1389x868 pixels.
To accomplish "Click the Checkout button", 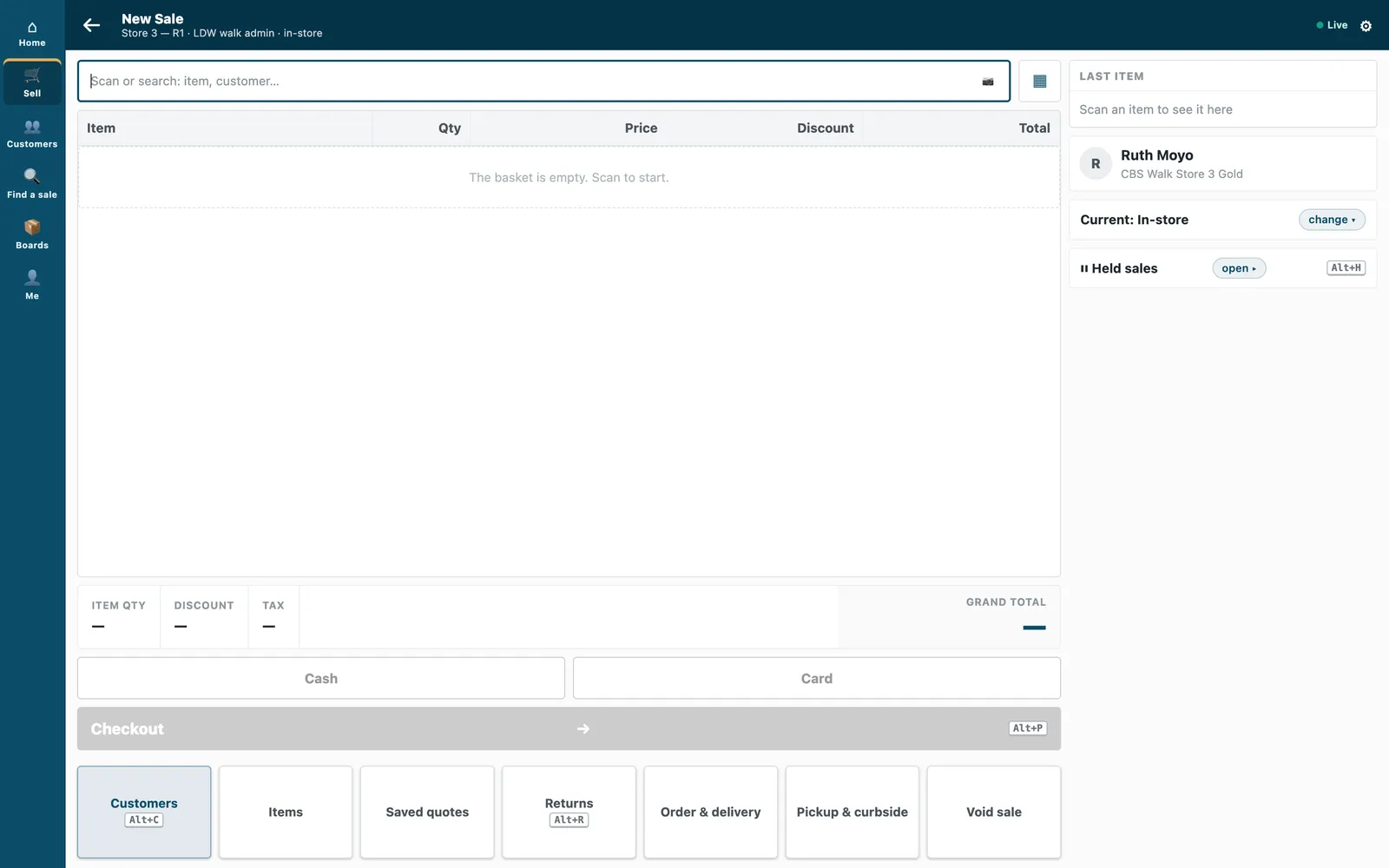I will click(x=569, y=729).
